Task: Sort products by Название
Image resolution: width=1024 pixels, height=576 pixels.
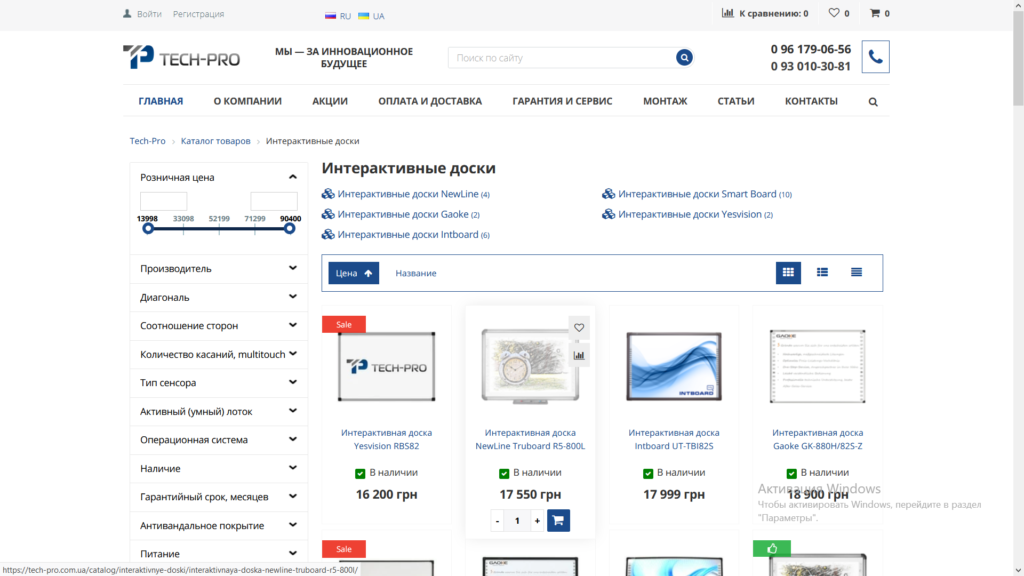Action: coord(415,273)
